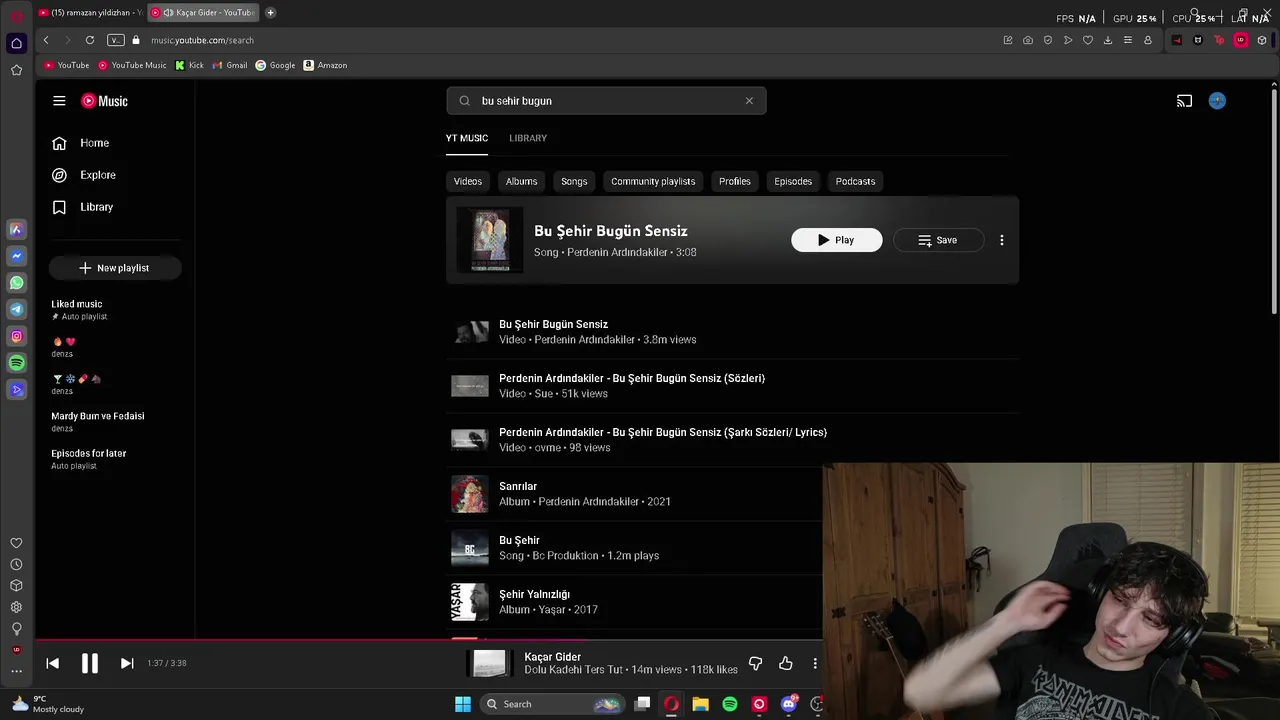Take a snapshot with the camera toolbar icon
Image resolution: width=1280 pixels, height=720 pixels.
point(1028,40)
